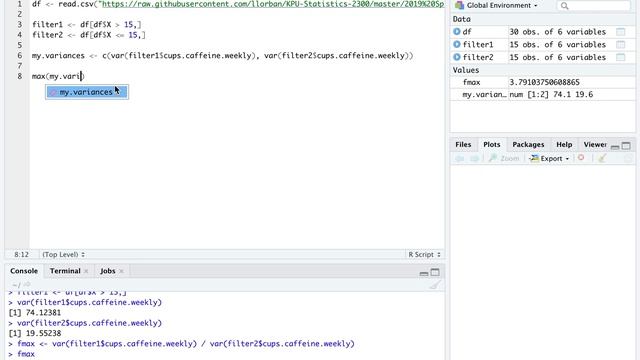Switch to the Viewer tab

pos(595,144)
